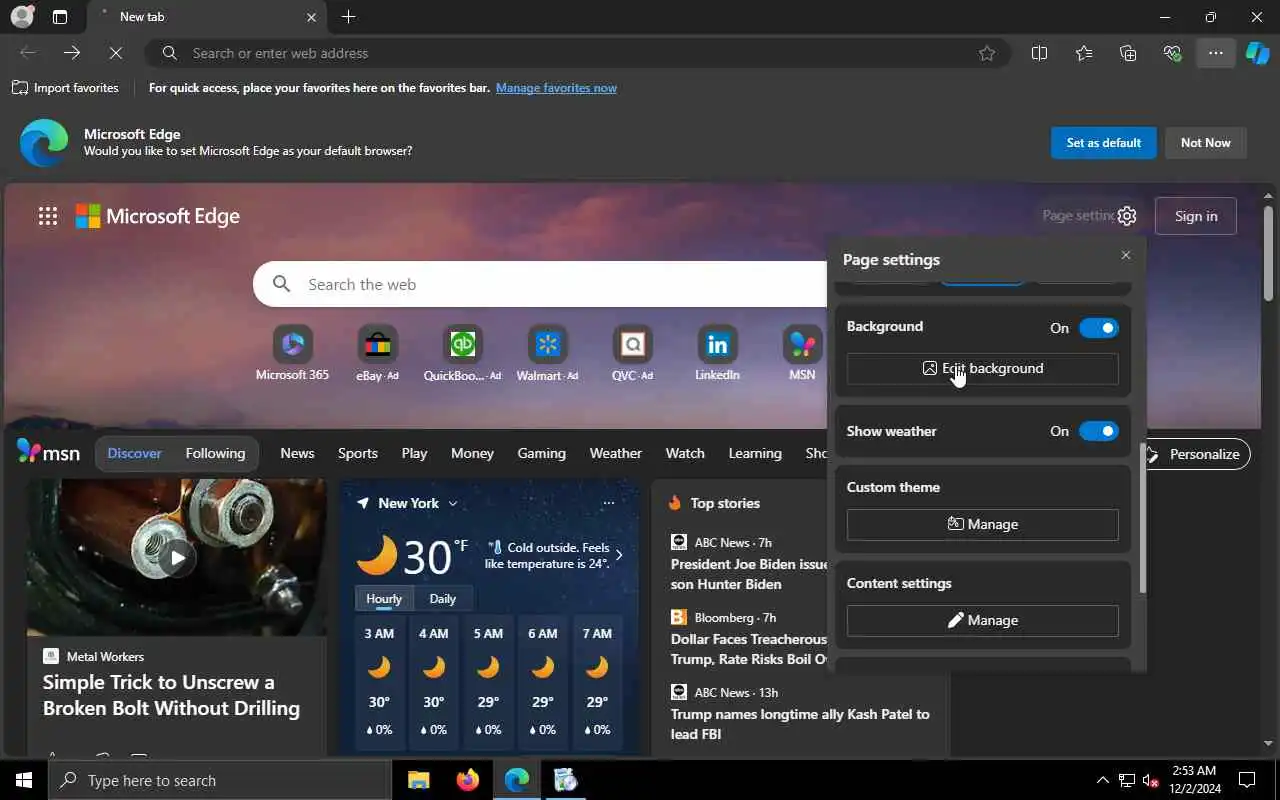Click Edit background button
This screenshot has width=1280, height=800.
point(982,368)
